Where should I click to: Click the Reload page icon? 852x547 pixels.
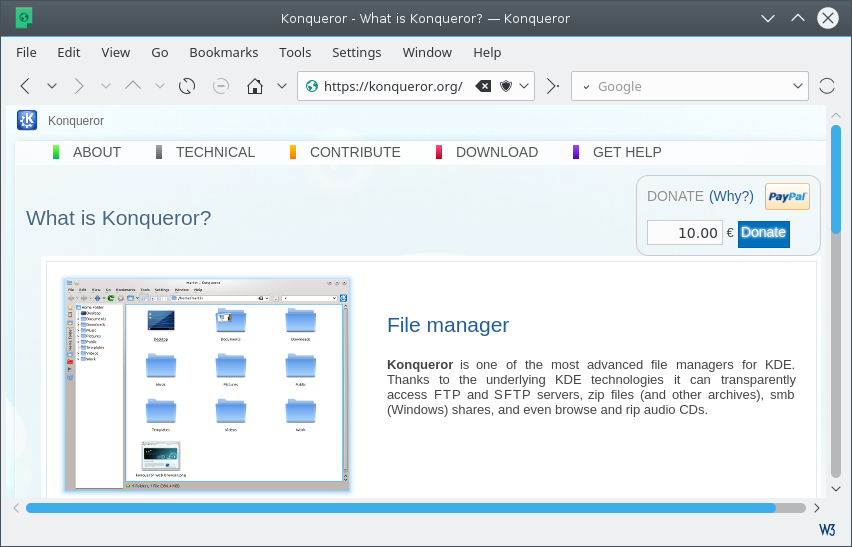187,86
